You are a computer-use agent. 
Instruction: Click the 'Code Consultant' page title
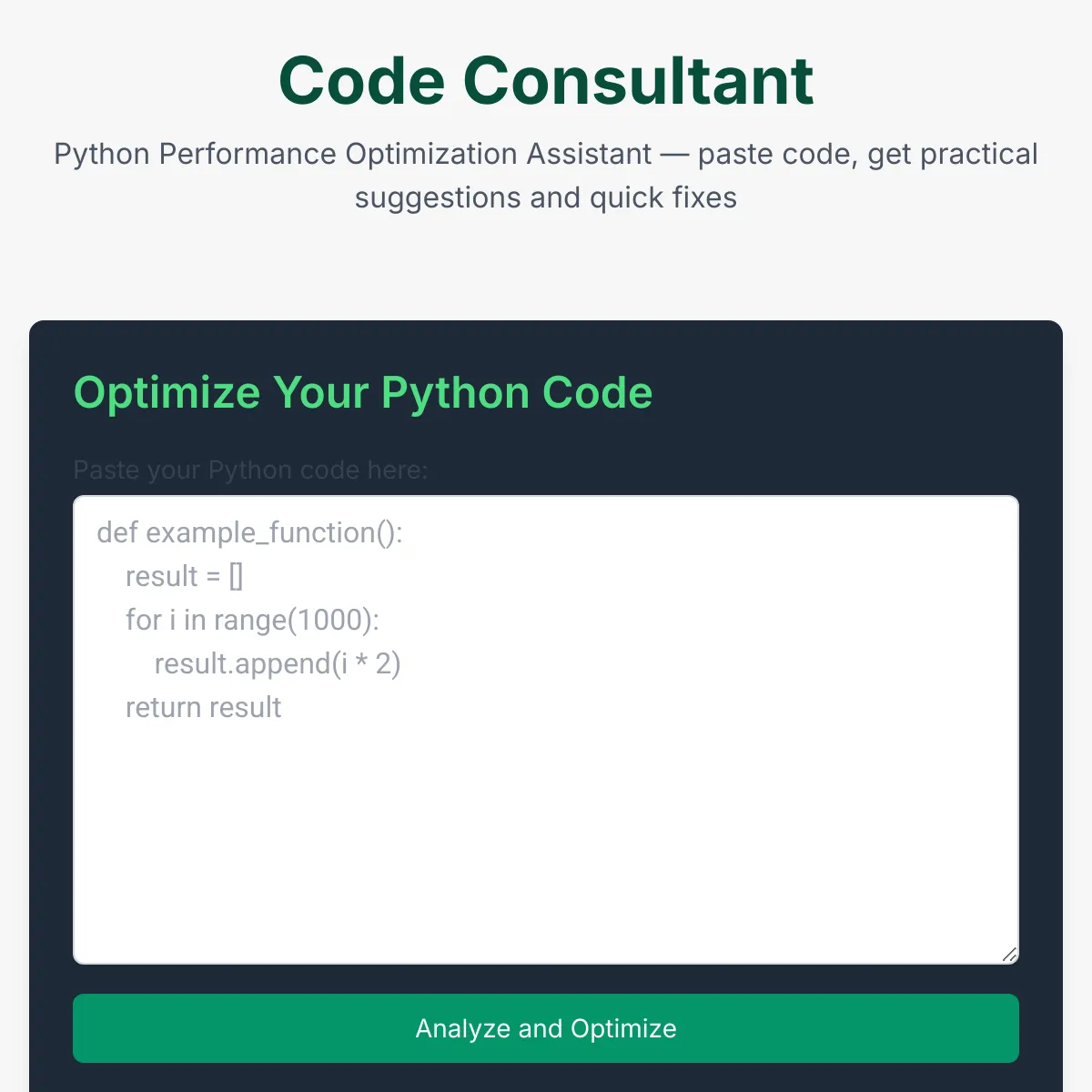click(546, 82)
